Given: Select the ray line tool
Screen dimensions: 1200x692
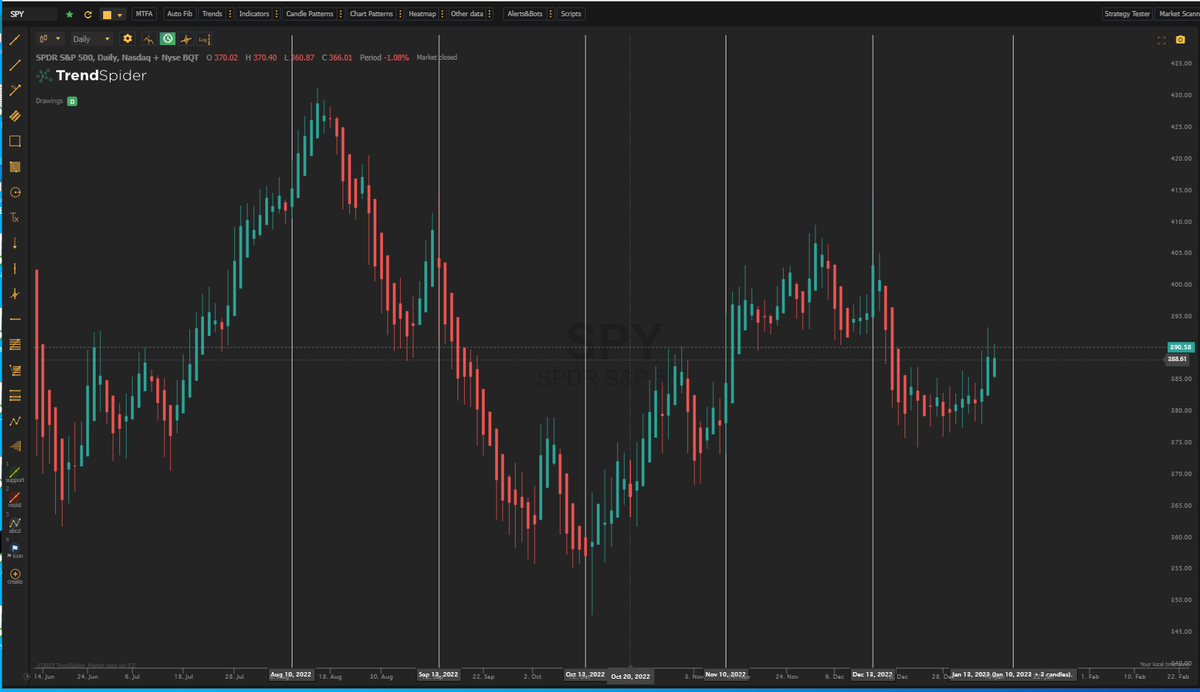Looking at the screenshot, I should point(15,65).
